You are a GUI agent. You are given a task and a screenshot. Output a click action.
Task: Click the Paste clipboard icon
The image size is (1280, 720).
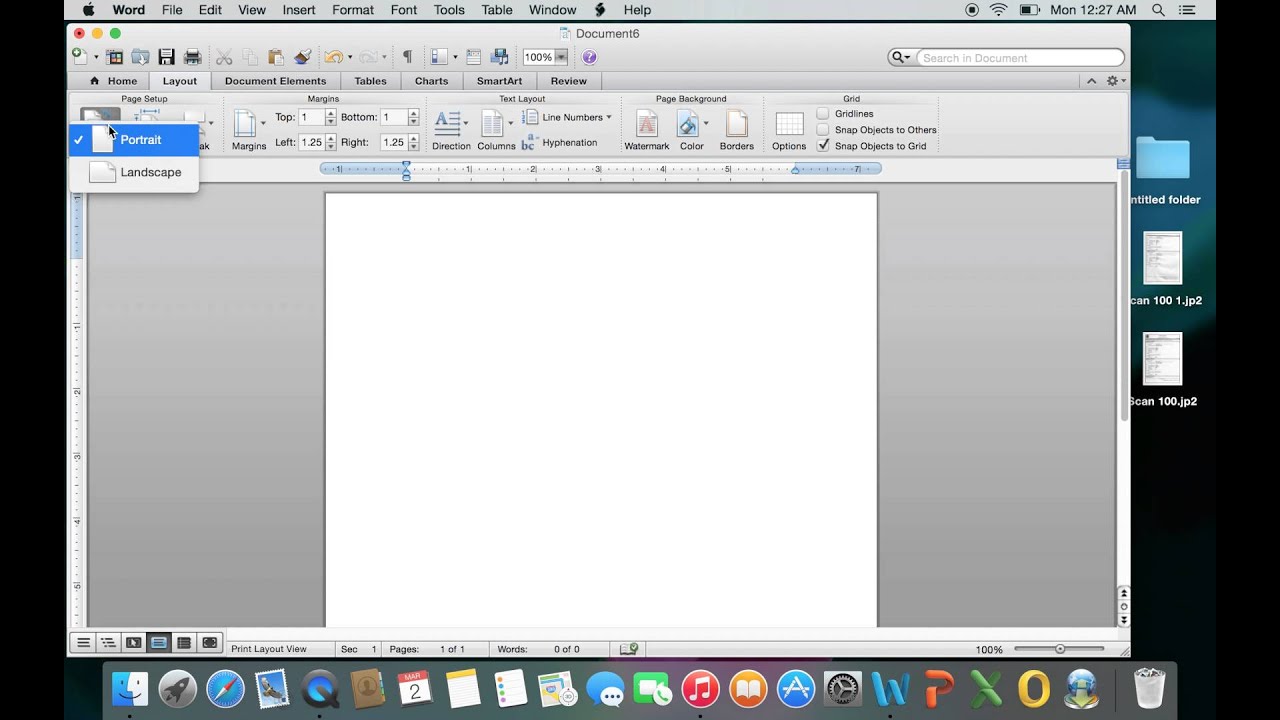coord(276,57)
